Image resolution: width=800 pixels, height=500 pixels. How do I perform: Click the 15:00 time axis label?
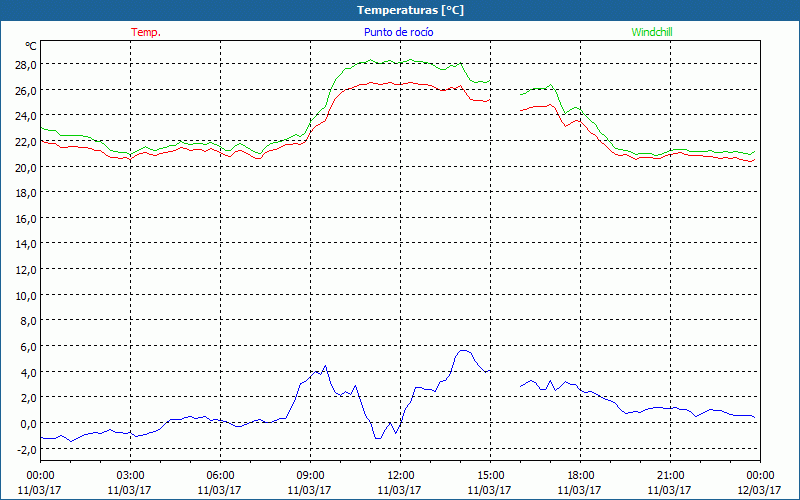click(490, 476)
